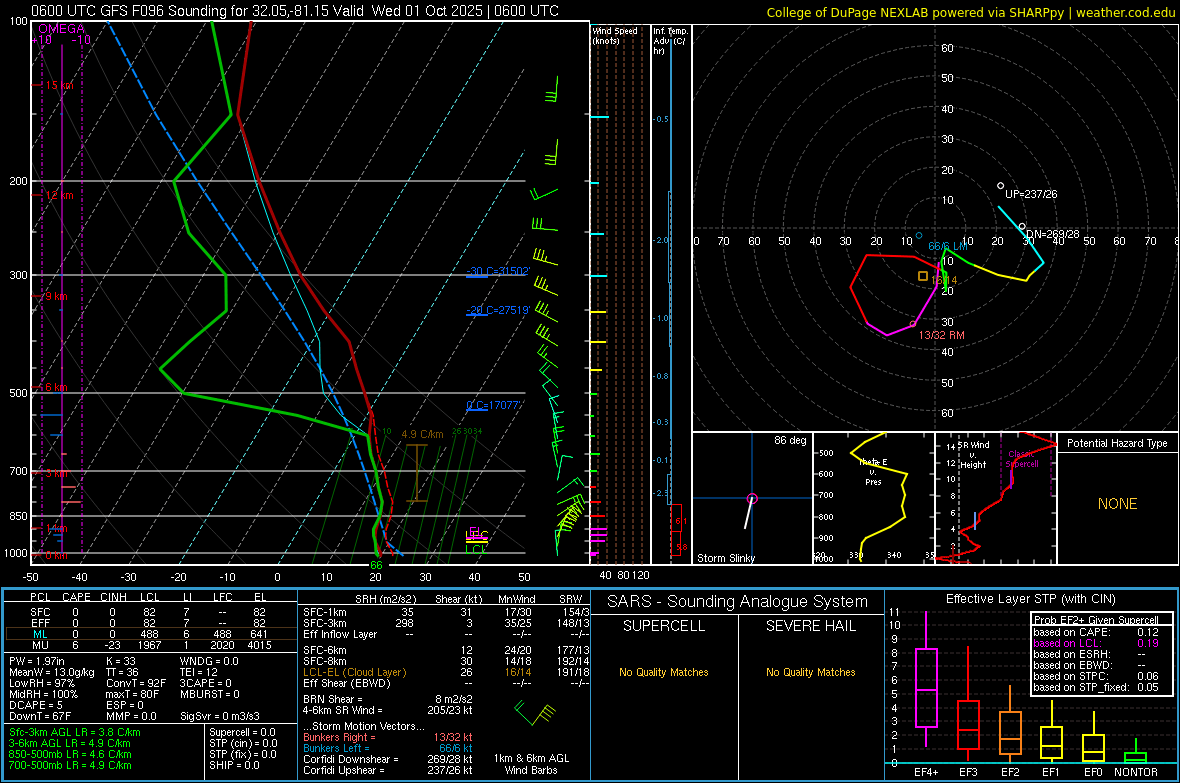Image resolution: width=1180 pixels, height=783 pixels.
Task: Click the "4.9 C/km" lapse rate label on skew-T
Action: (x=422, y=434)
